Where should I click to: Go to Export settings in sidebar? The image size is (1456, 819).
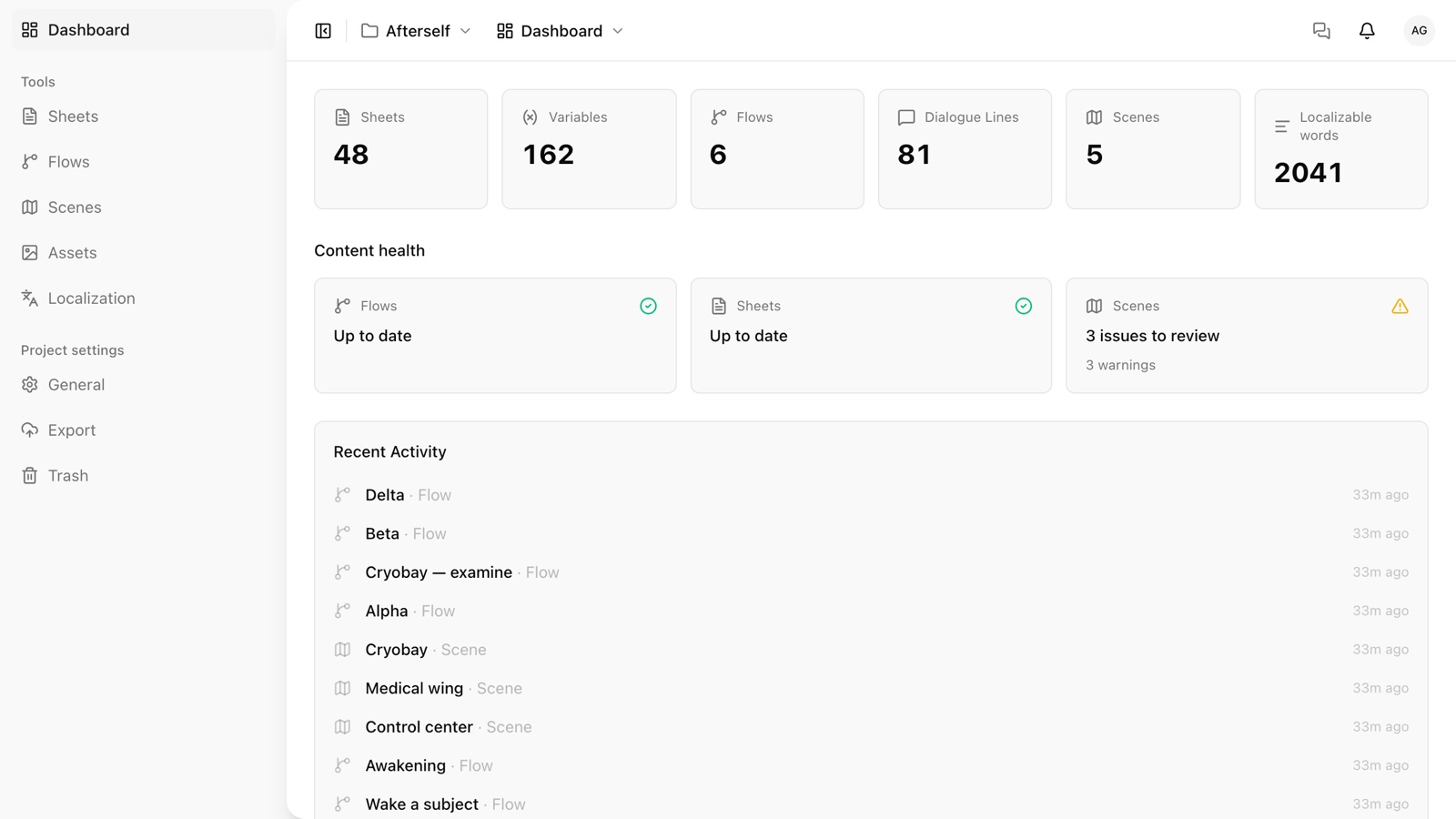[x=144, y=430]
